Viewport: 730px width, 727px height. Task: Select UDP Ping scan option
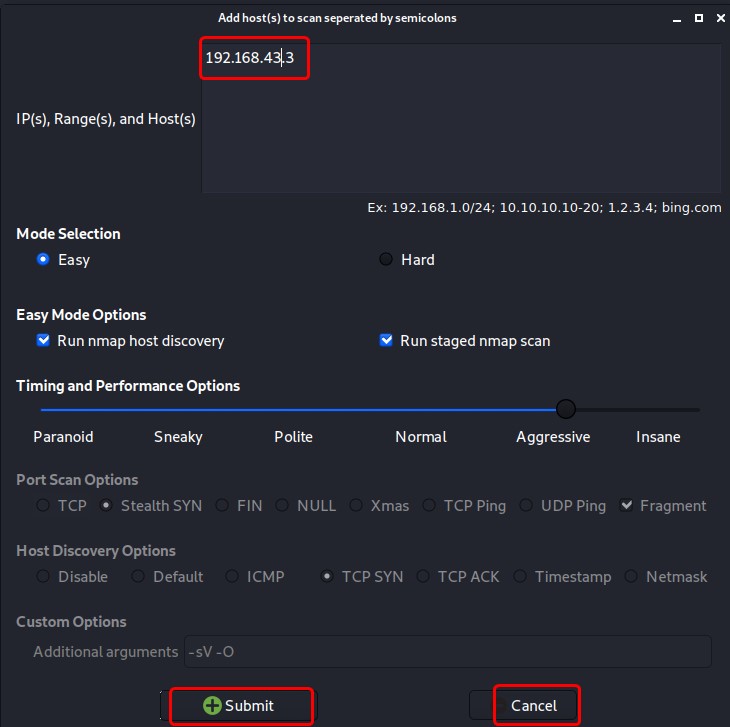click(526, 505)
